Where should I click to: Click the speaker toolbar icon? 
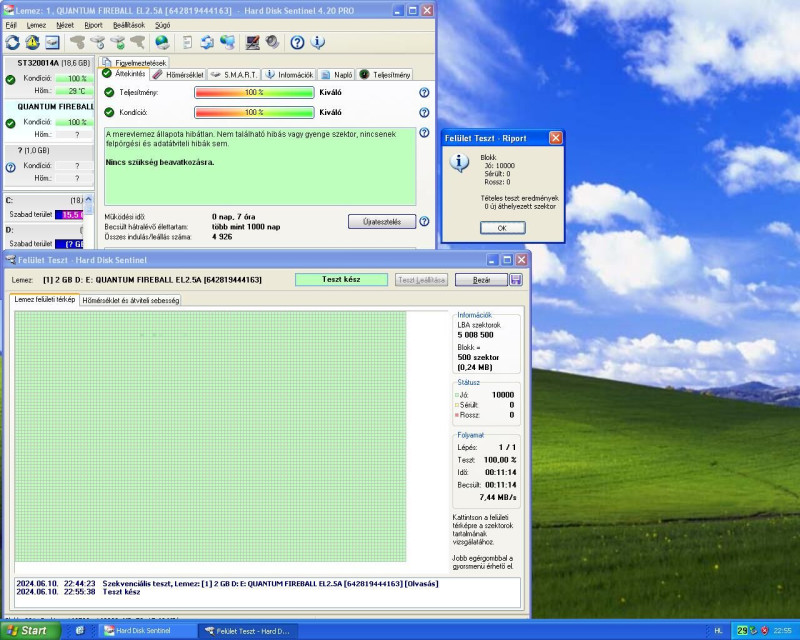point(272,42)
